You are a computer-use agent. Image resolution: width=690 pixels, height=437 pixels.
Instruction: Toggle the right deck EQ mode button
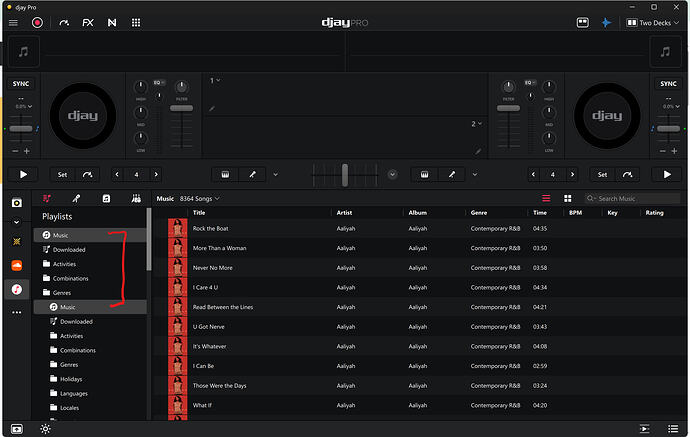530,83
